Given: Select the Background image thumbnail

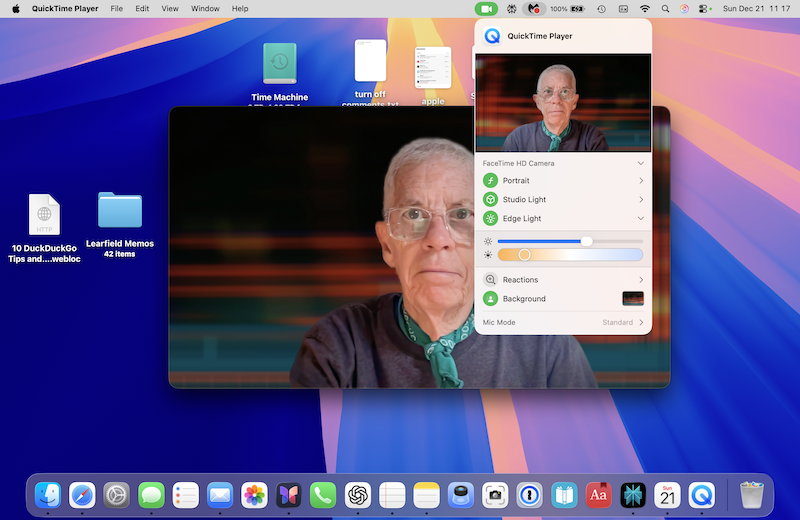Looking at the screenshot, I should [633, 299].
